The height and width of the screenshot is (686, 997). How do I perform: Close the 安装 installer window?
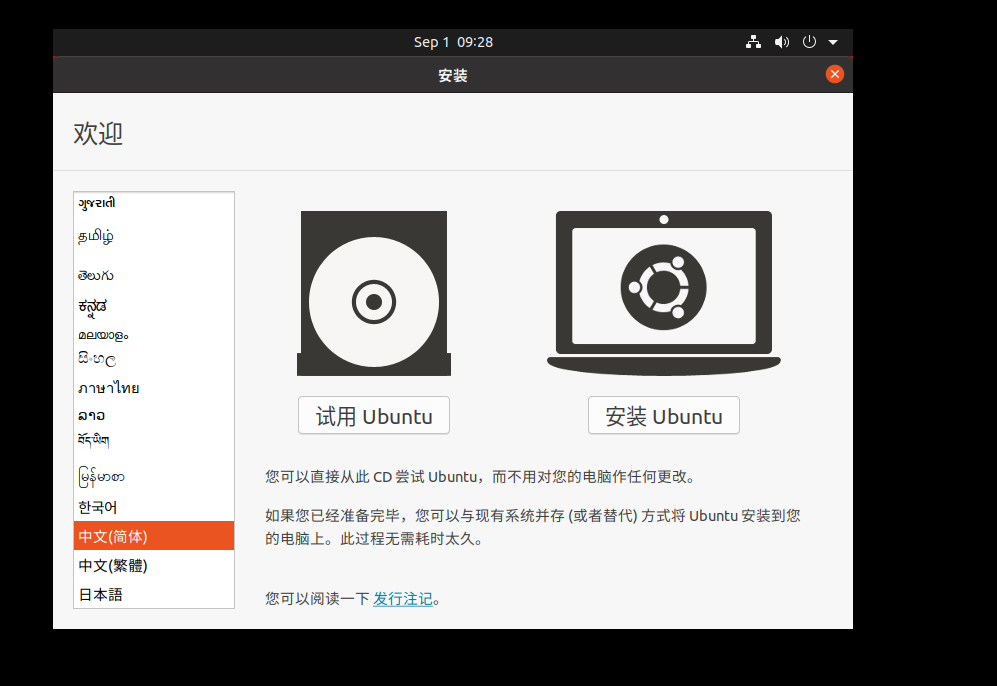click(834, 74)
